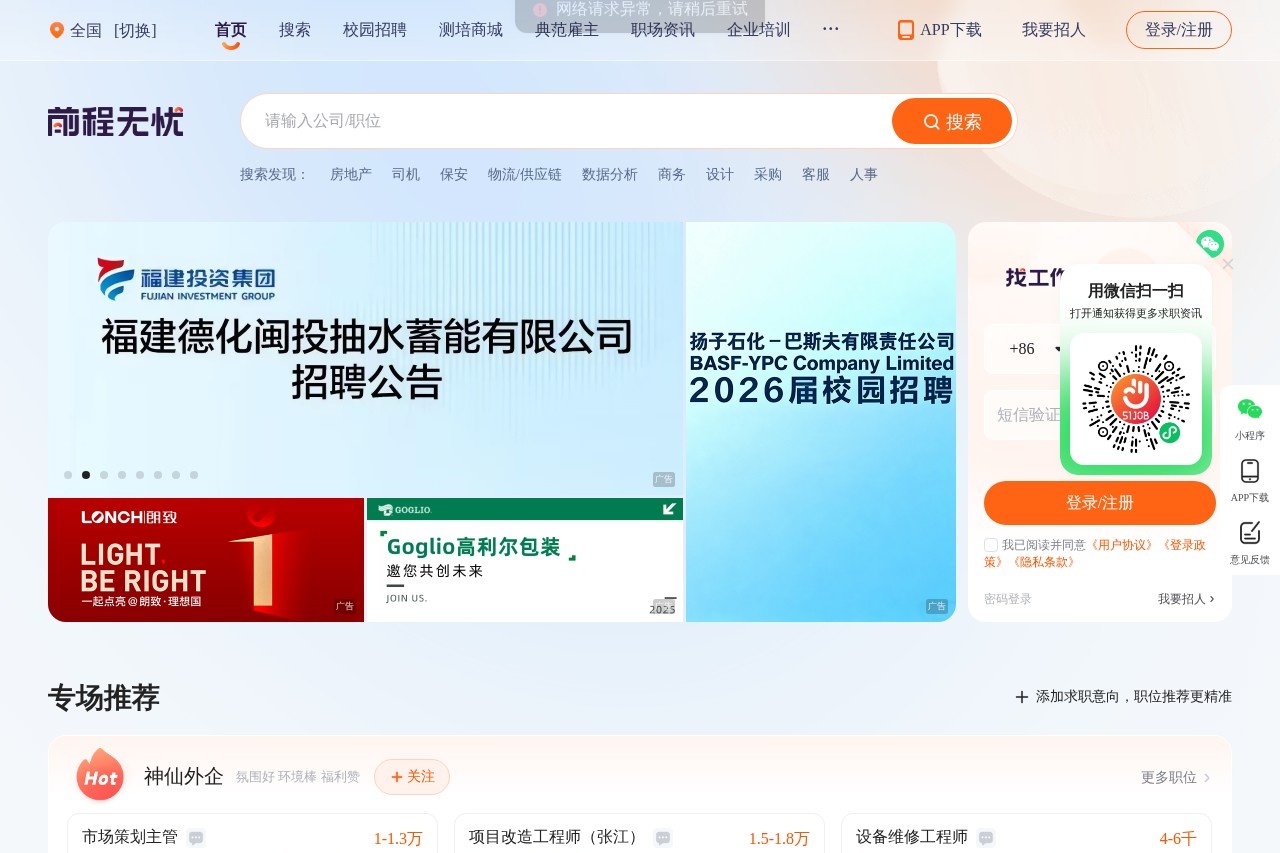Go to 首页 tab

pos(231,30)
